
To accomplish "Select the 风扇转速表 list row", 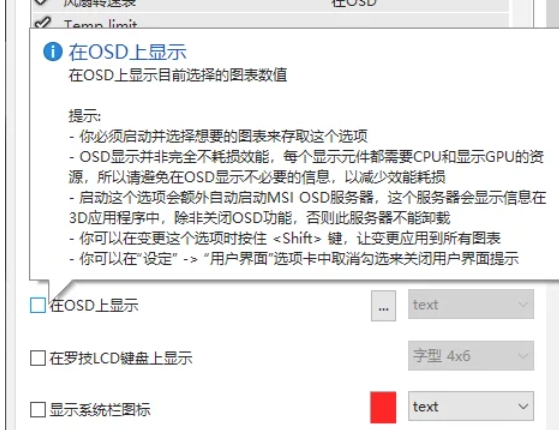I will pos(270,5).
